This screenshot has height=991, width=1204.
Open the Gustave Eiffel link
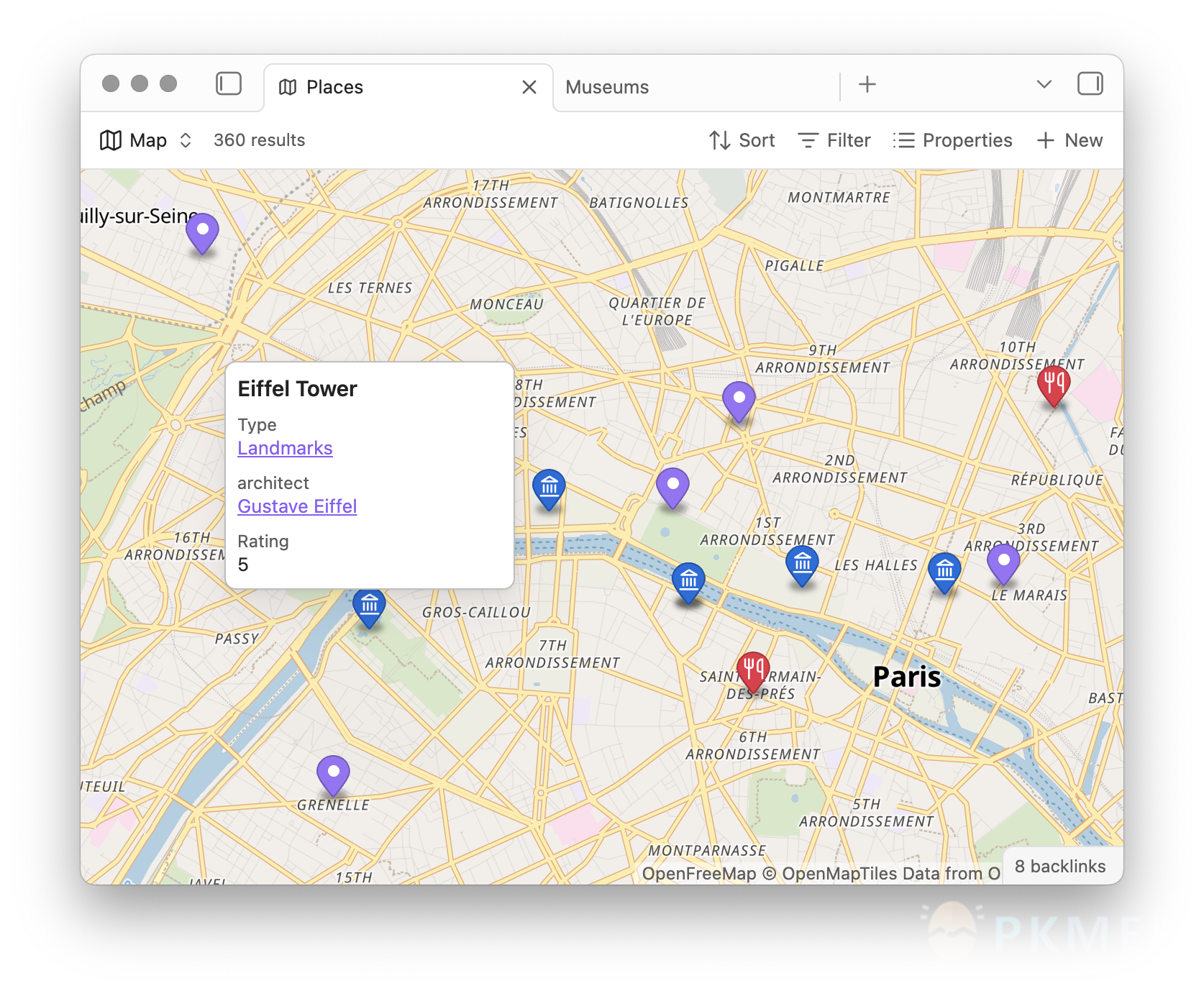(x=297, y=506)
